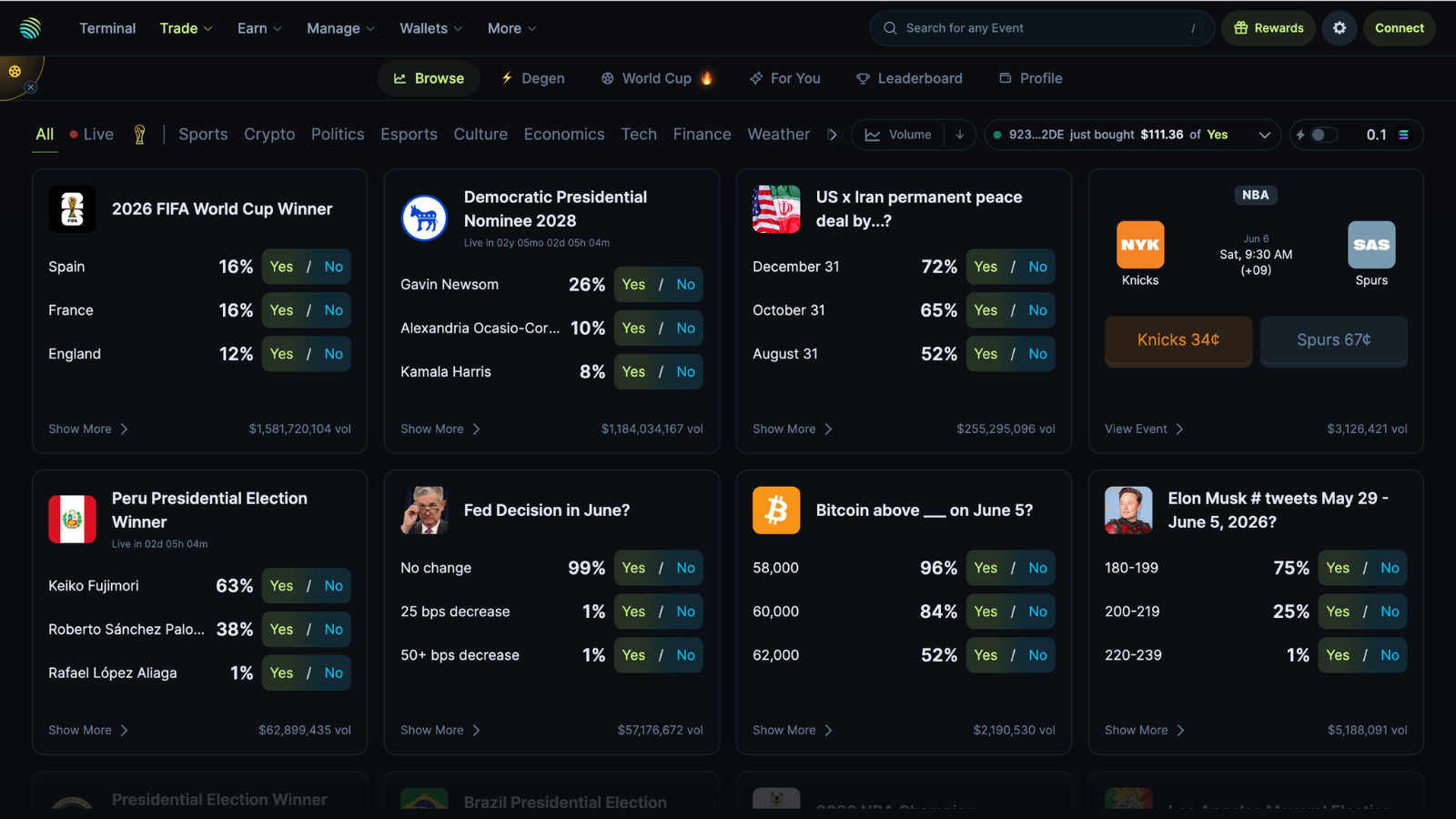The height and width of the screenshot is (819, 1456).
Task: Select the Sports category
Action: [203, 135]
